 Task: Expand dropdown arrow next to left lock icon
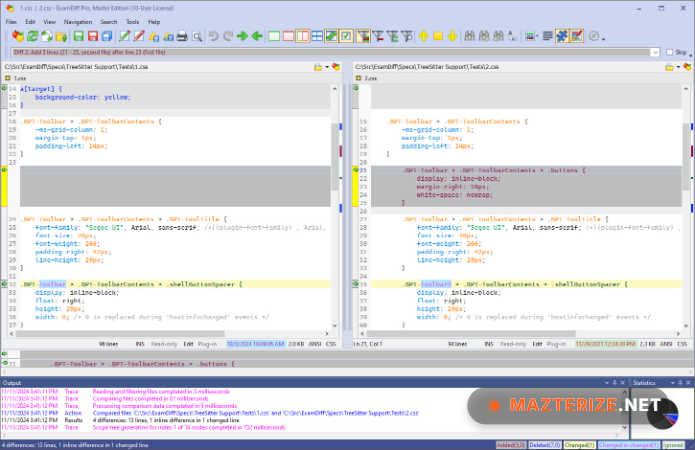pyautogui.click(x=327, y=67)
